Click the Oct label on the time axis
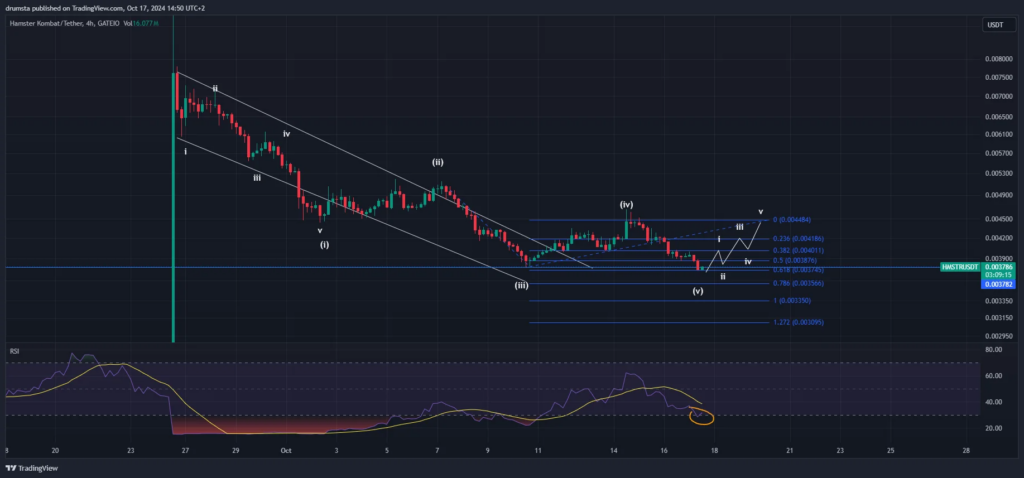Screen dimensions: 1024x478 [x=286, y=451]
